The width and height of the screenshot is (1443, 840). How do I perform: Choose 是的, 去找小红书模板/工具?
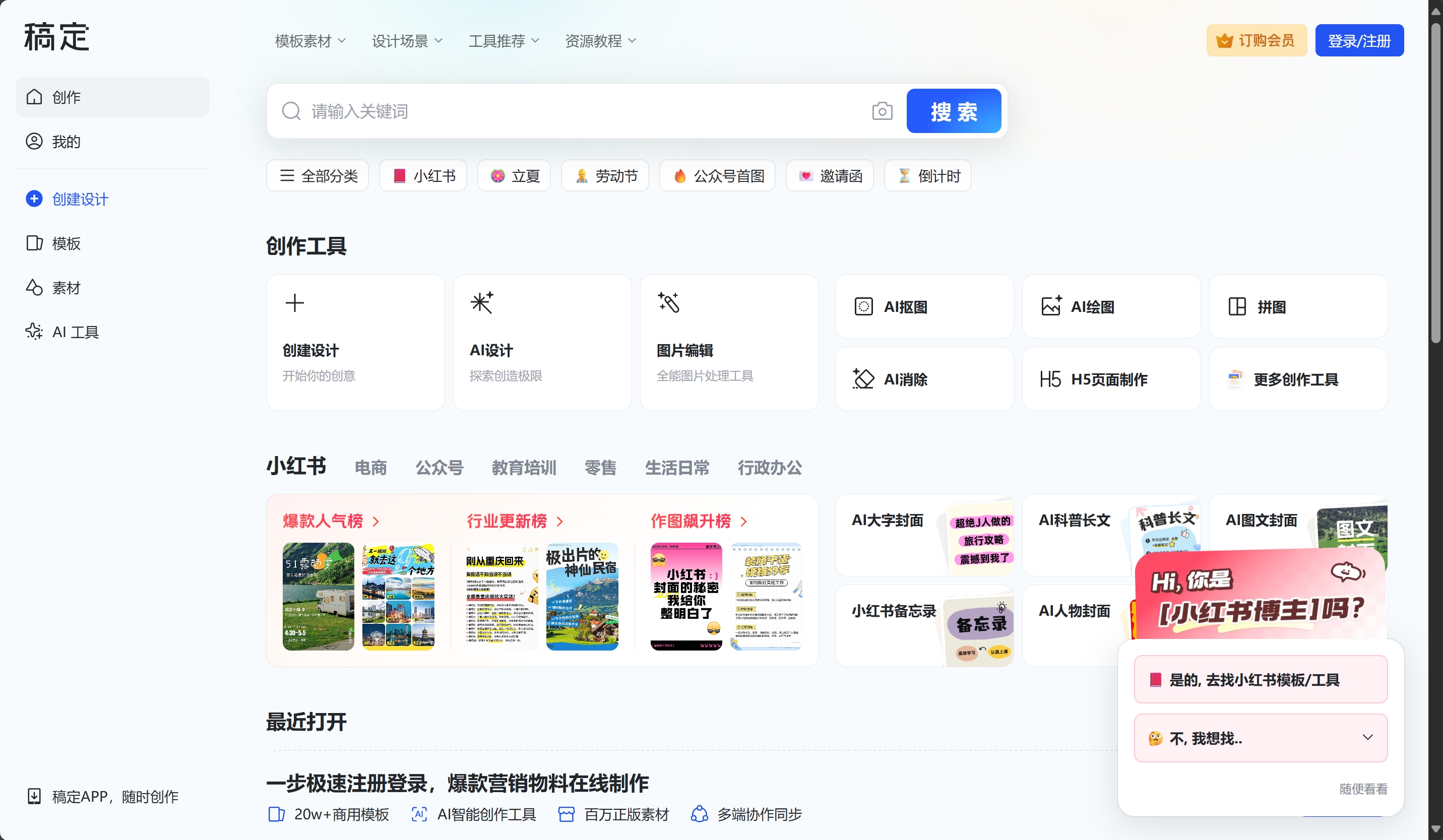pyautogui.click(x=1261, y=679)
